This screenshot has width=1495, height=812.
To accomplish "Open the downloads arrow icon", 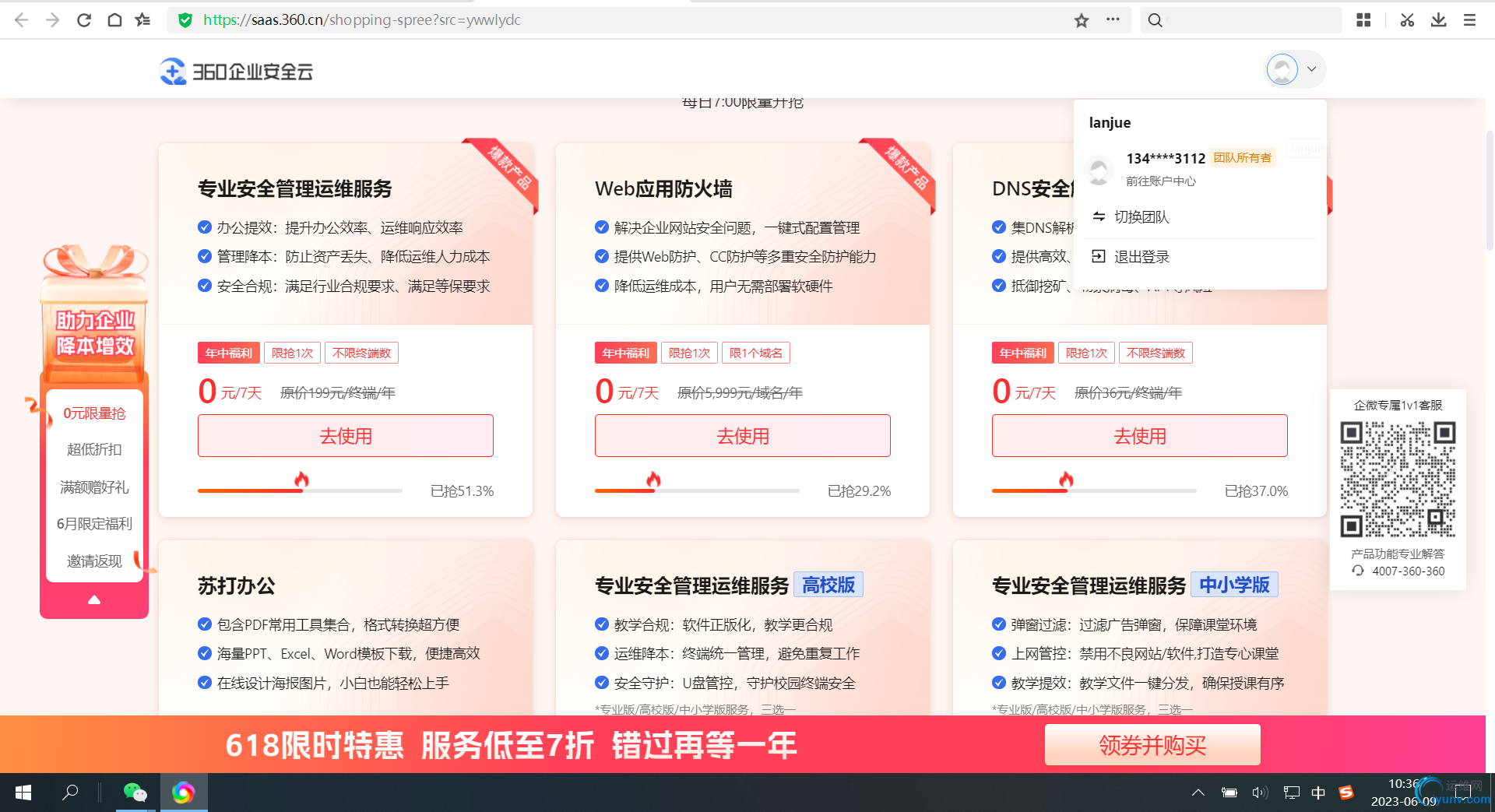I will (1438, 20).
